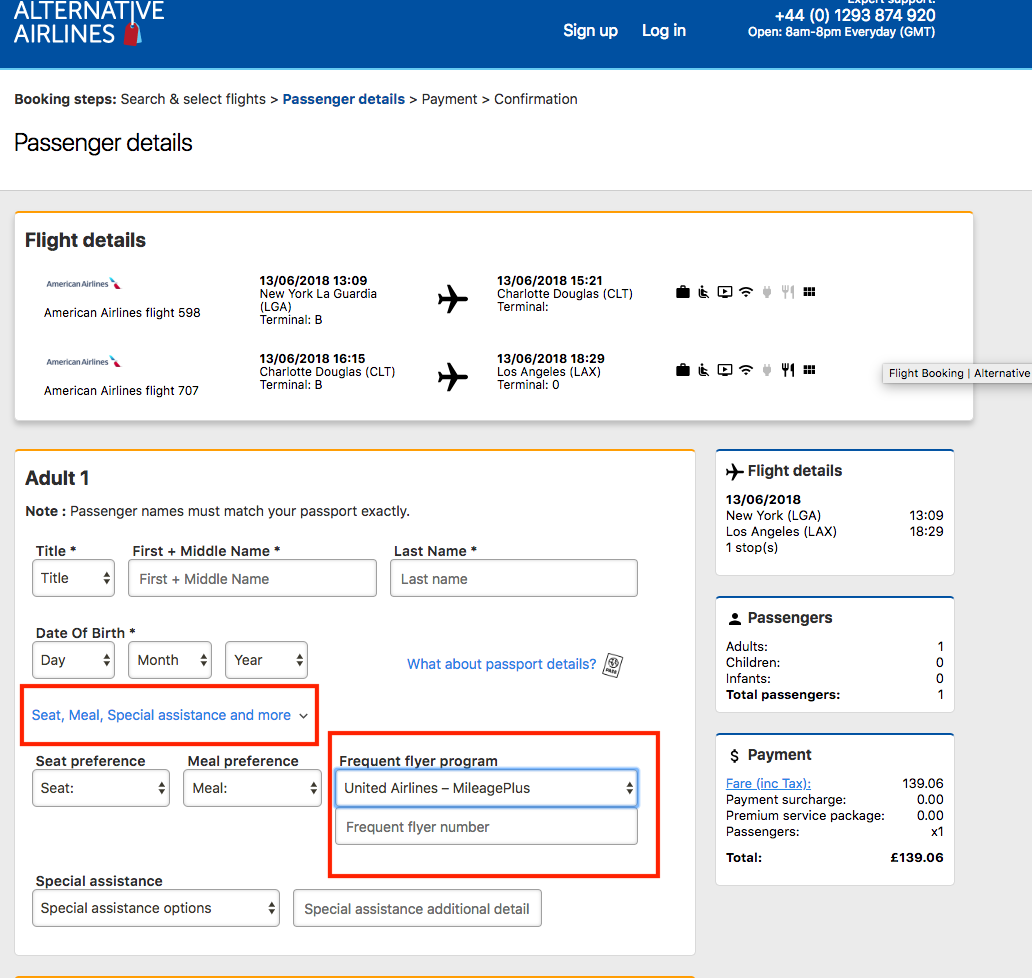Open Frequent flyer program dropdown

click(x=486, y=788)
